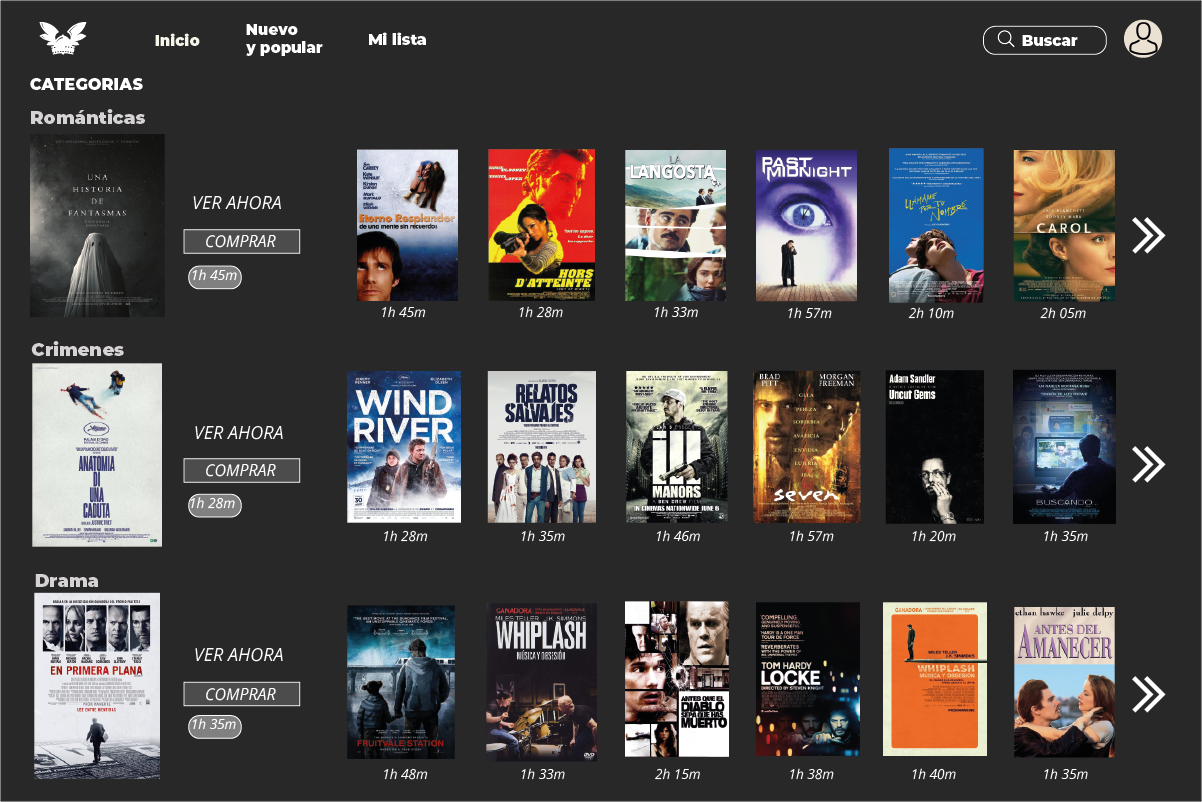1202x802 pixels.
Task: Click VER AHORA in Románticas row
Action: (237, 203)
